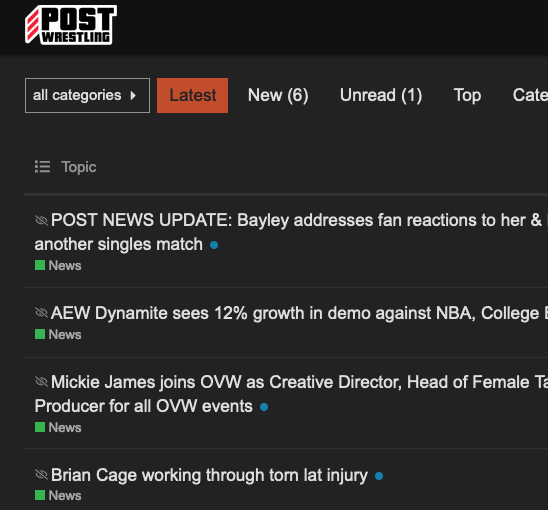Click the POST Wrestling logo
The image size is (548, 510).
tap(71, 25)
